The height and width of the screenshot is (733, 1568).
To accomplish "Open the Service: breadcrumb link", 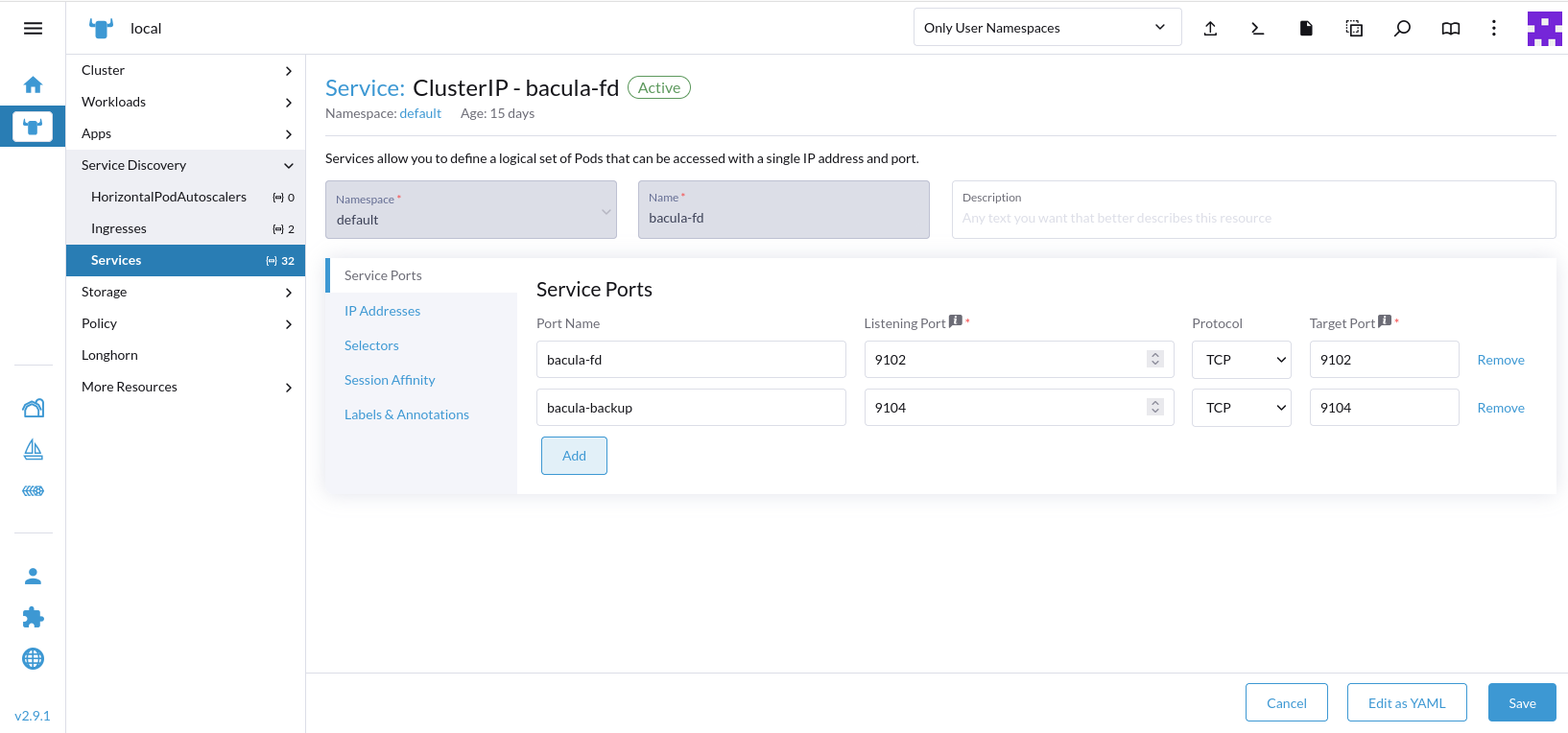I will click(365, 88).
